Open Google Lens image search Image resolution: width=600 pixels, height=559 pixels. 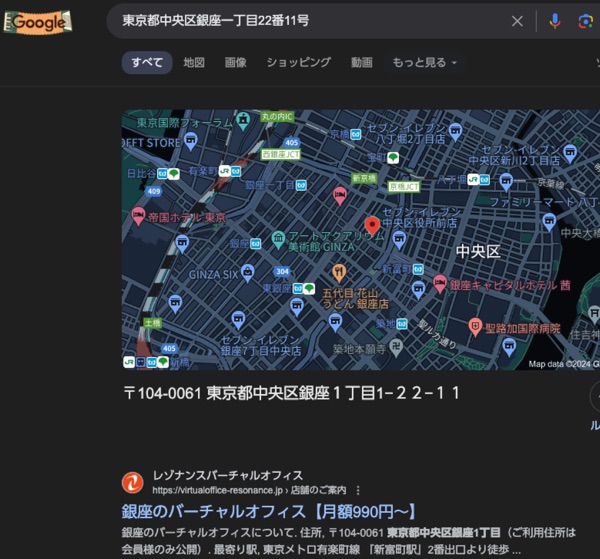click(585, 21)
